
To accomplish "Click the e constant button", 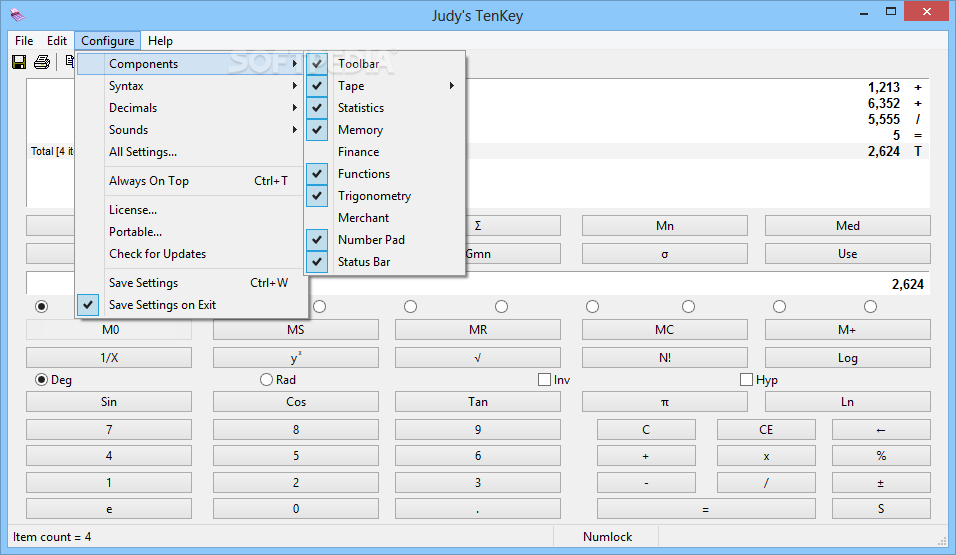I will point(109,509).
